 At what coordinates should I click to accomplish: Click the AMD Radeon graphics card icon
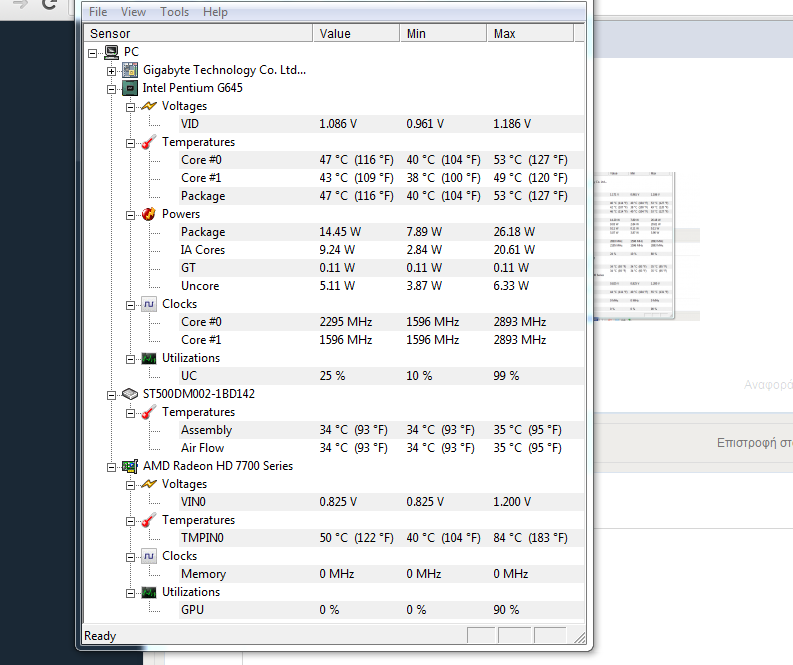[x=130, y=466]
